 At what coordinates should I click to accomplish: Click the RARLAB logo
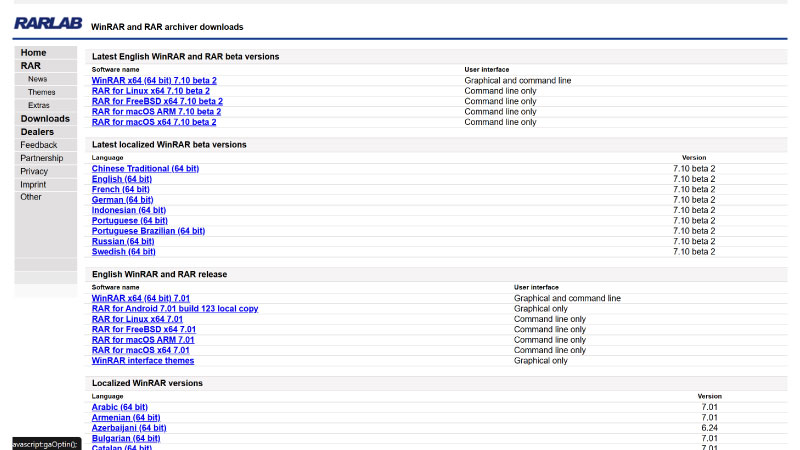48,23
